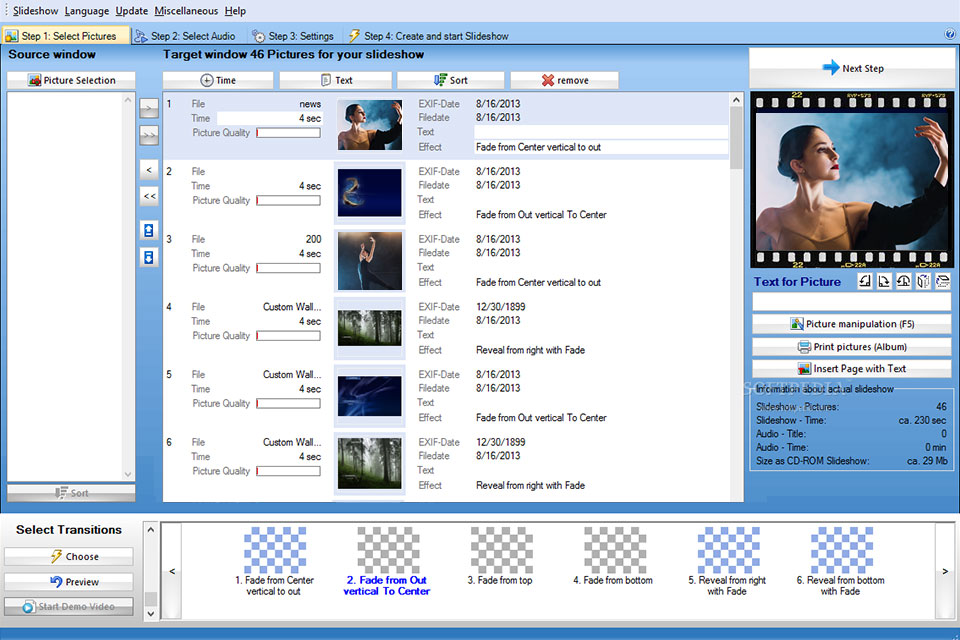Move selected picture down icon
Image resolution: width=960 pixels, height=640 pixels.
tap(149, 257)
